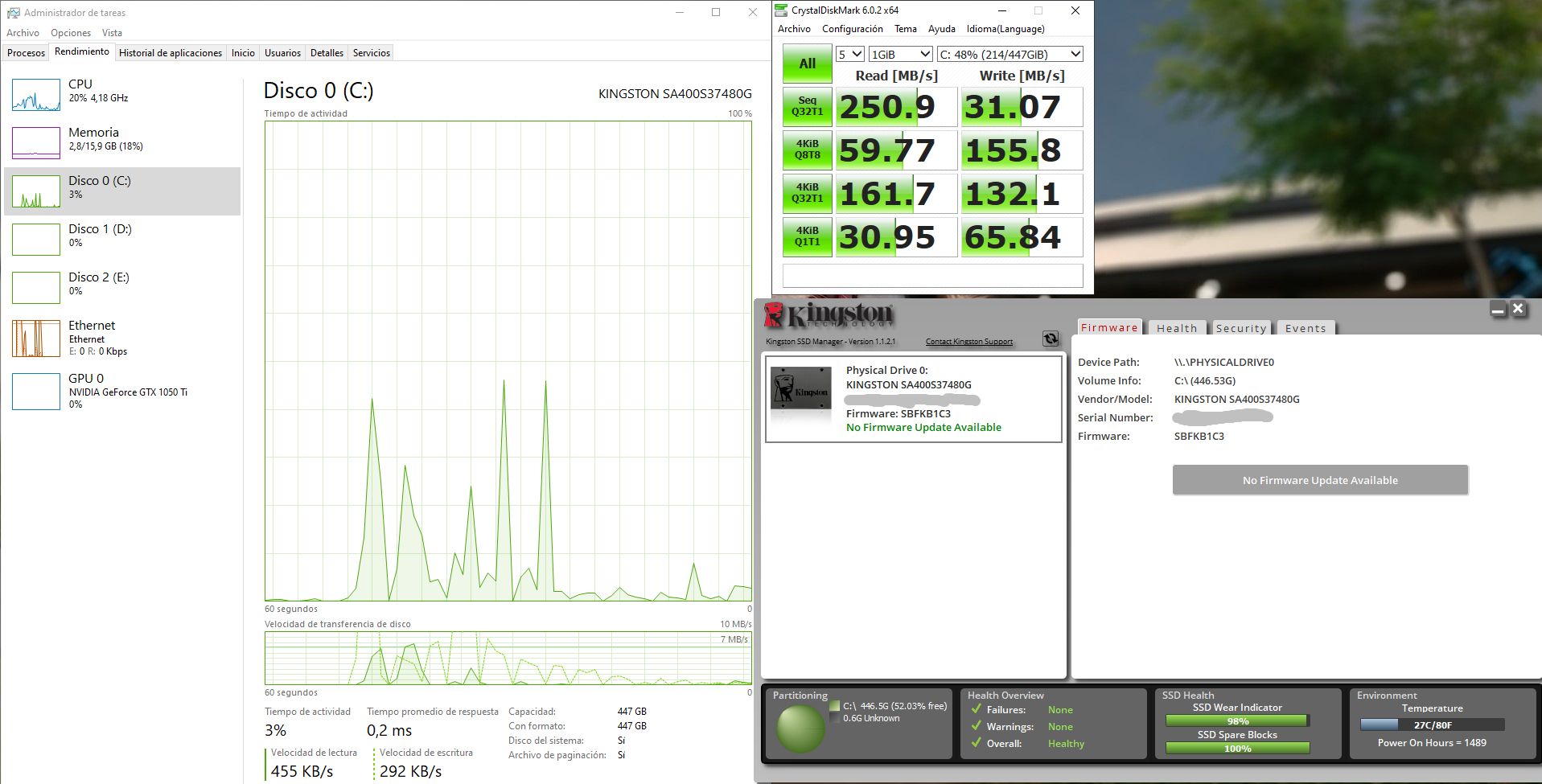Click the Task Manager title bar icon
Screen dimensions: 1542x784
[14, 13]
